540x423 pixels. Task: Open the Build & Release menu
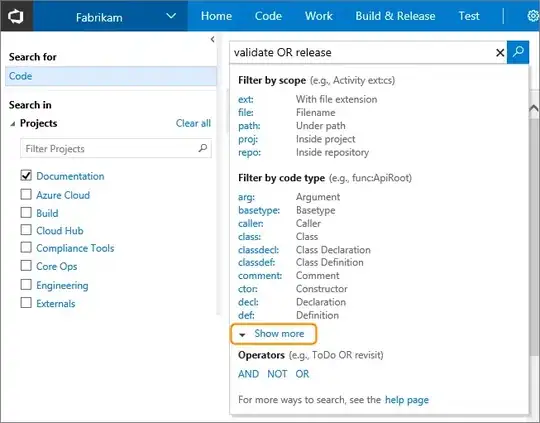[395, 16]
